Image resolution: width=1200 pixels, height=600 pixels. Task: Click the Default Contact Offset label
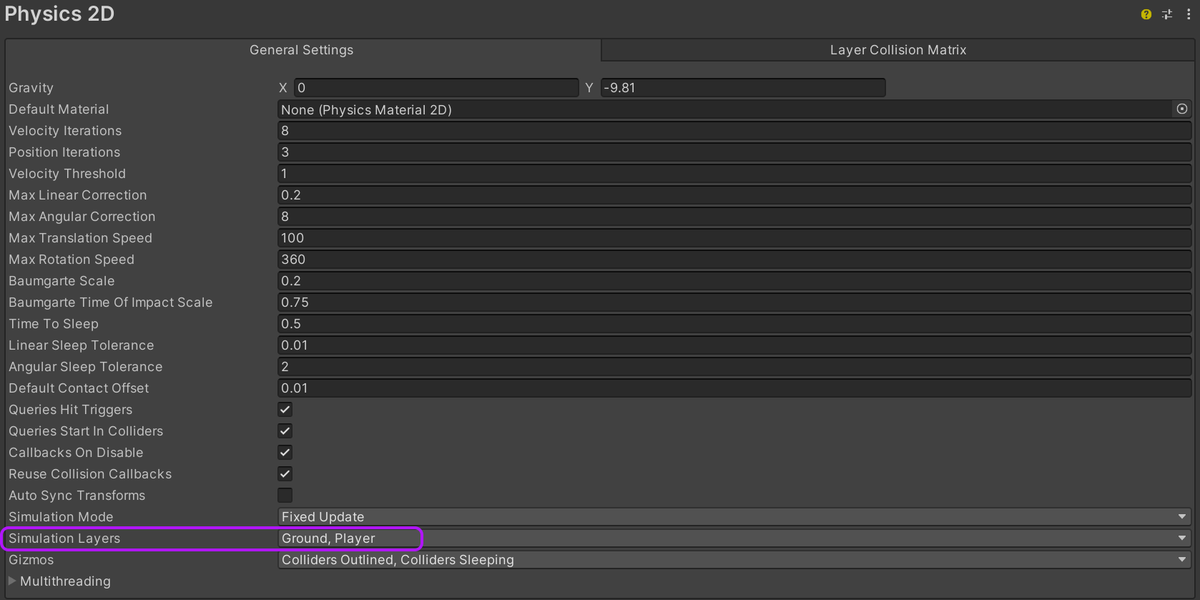click(79, 389)
